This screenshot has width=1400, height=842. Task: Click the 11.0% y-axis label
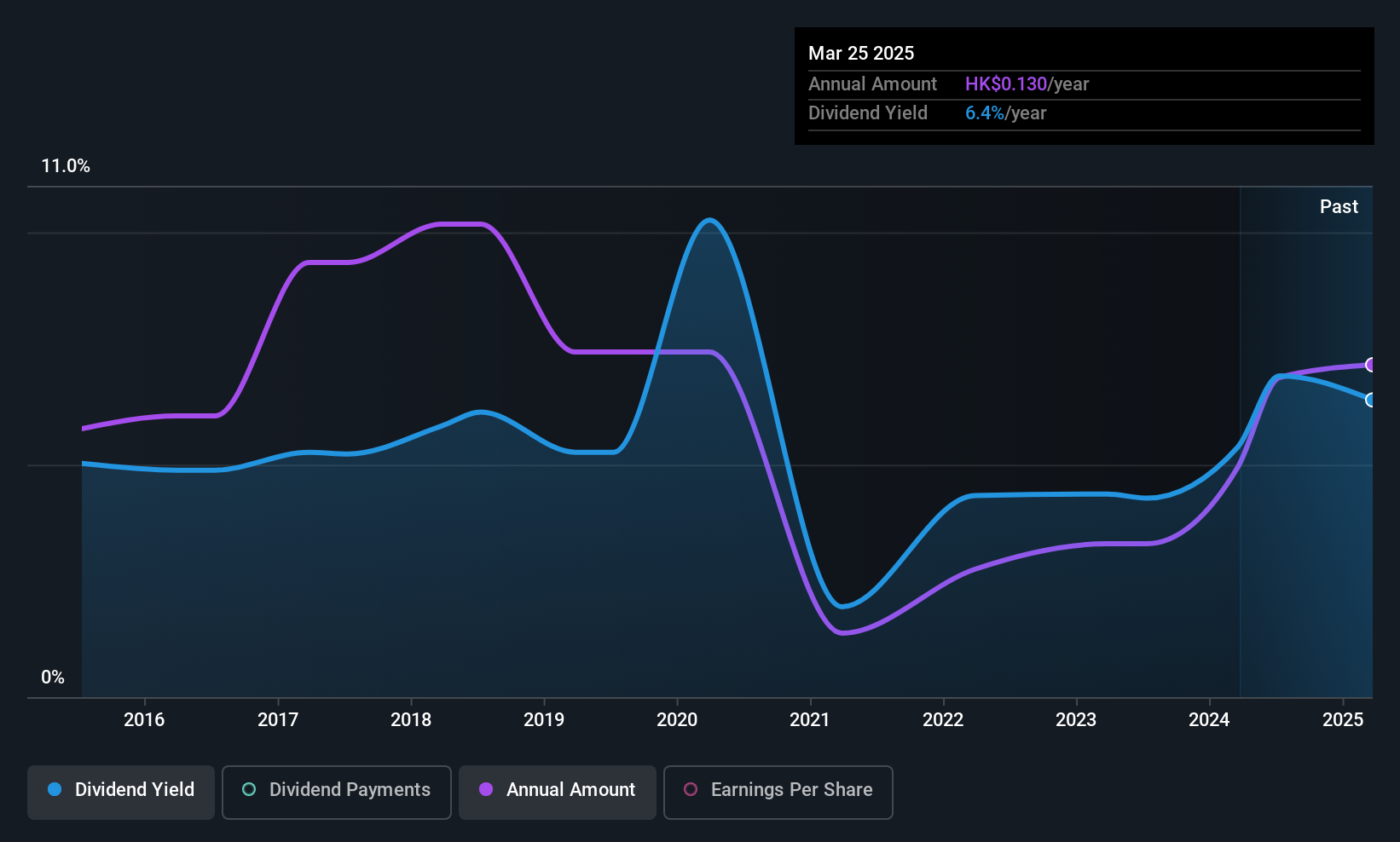click(66, 166)
